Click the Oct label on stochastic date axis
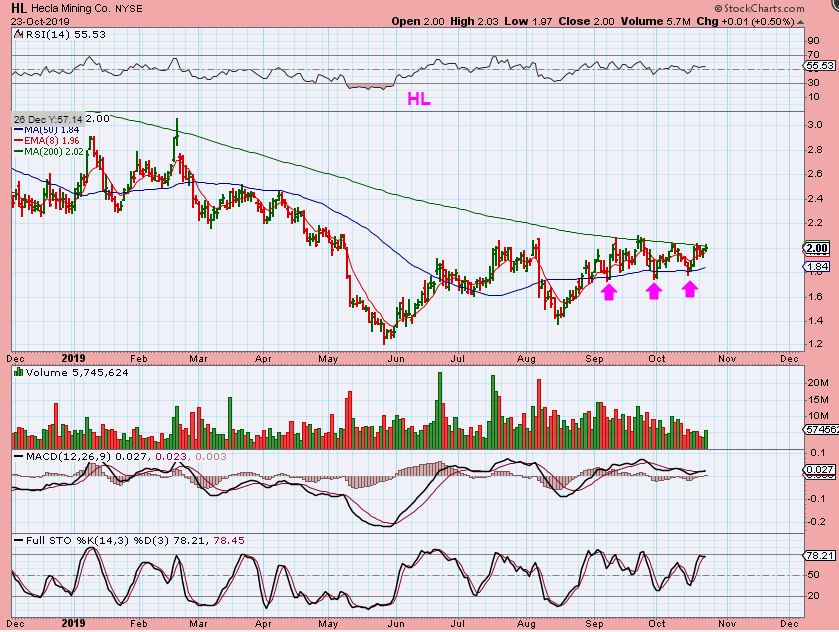Image resolution: width=839 pixels, height=632 pixels. pyautogui.click(x=657, y=623)
